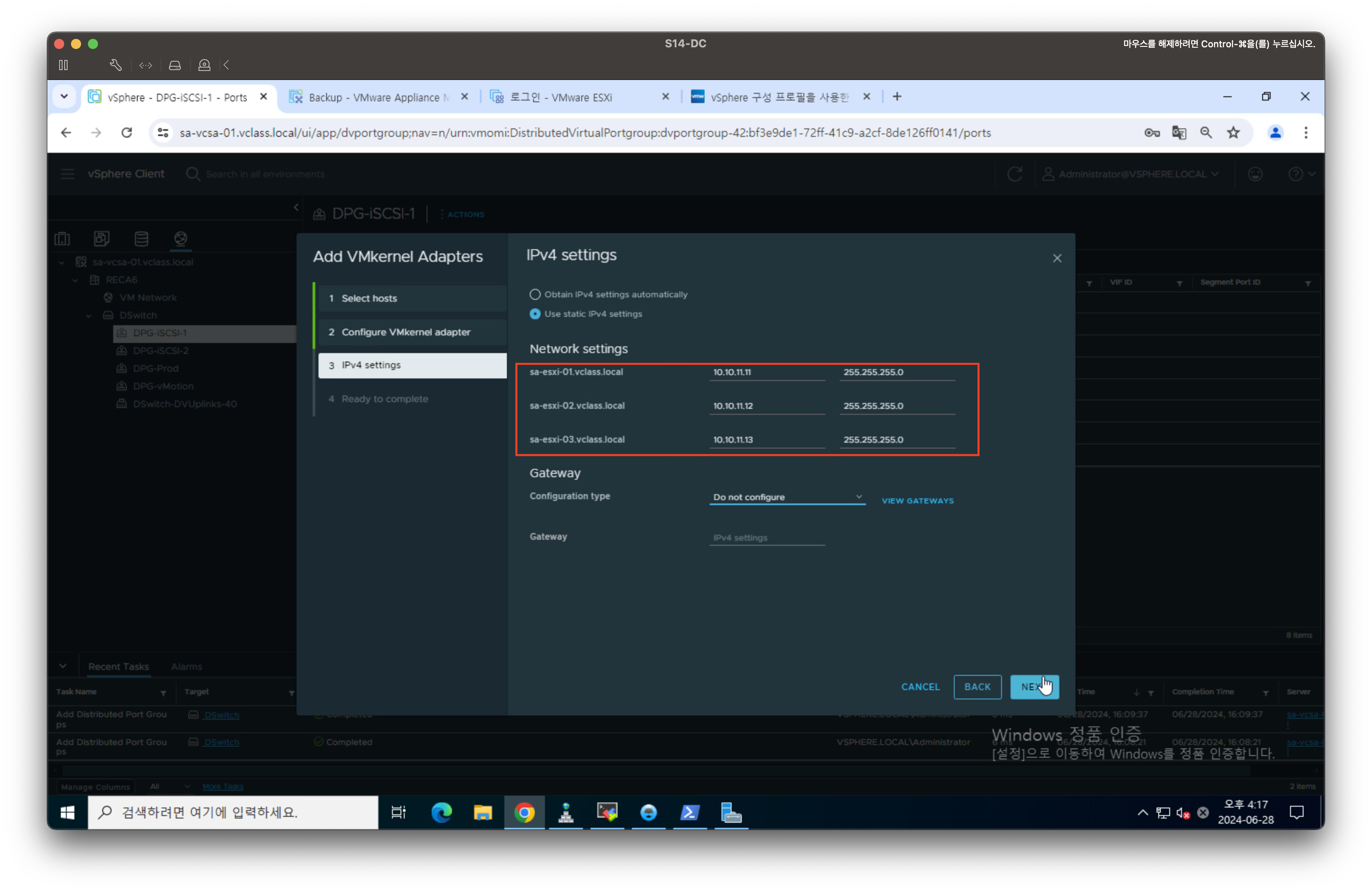Close the Add VMkernel Adapters dialog
1372x892 pixels.
click(1057, 259)
